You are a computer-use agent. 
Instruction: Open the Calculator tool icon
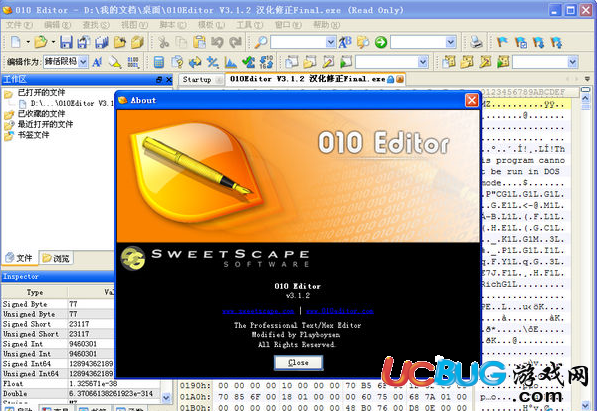click(x=159, y=62)
